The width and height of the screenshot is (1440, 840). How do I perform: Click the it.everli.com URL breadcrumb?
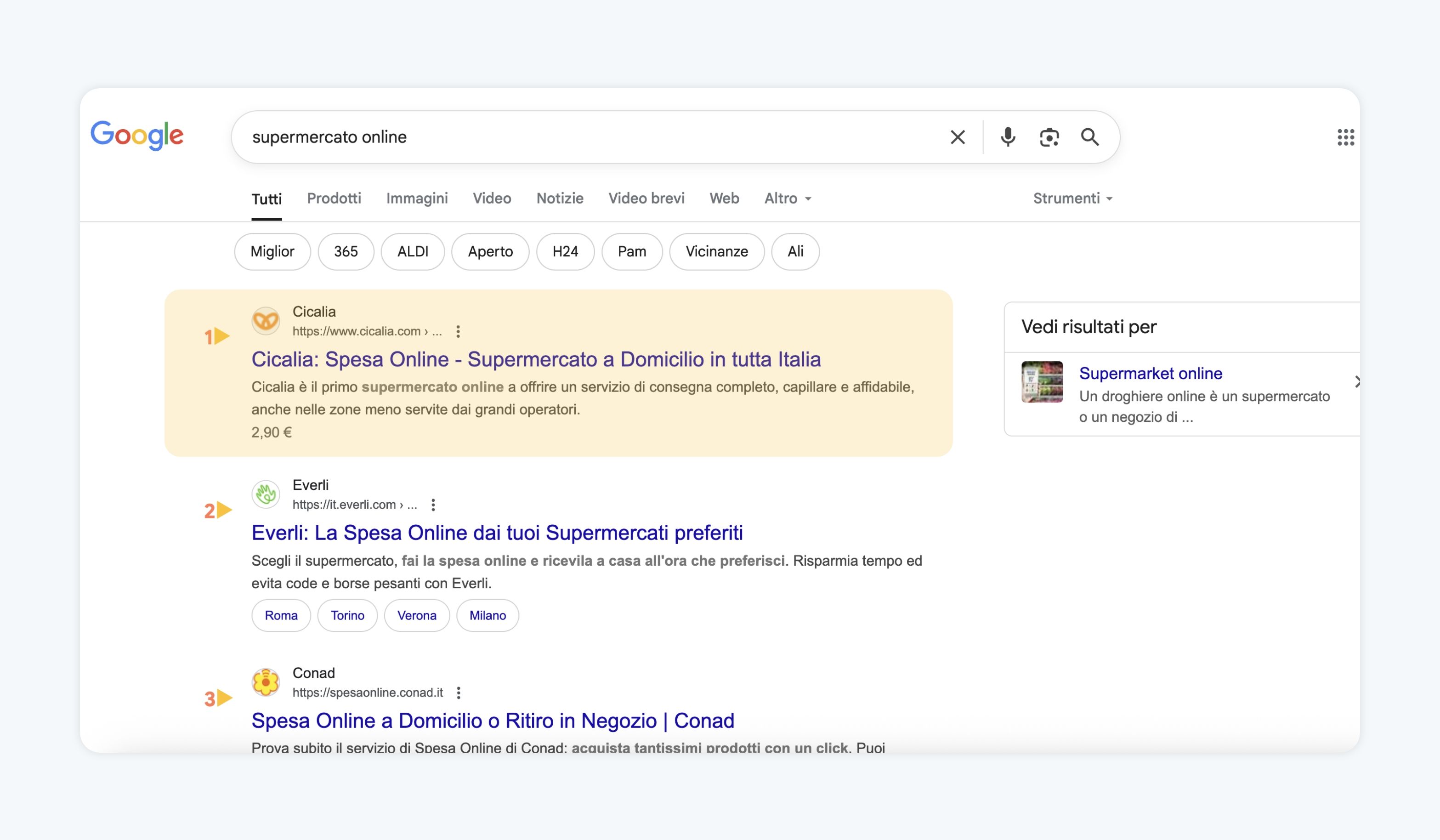[x=355, y=505]
